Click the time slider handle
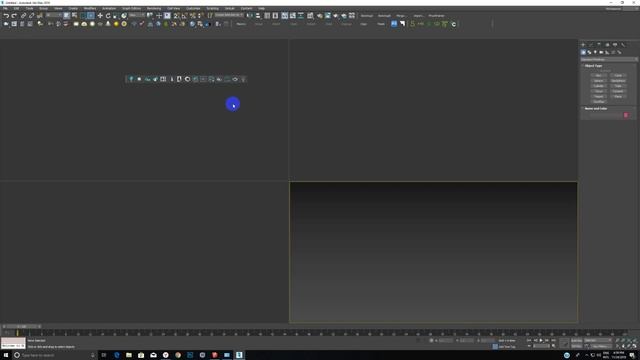This screenshot has width=640, height=360. (21, 327)
